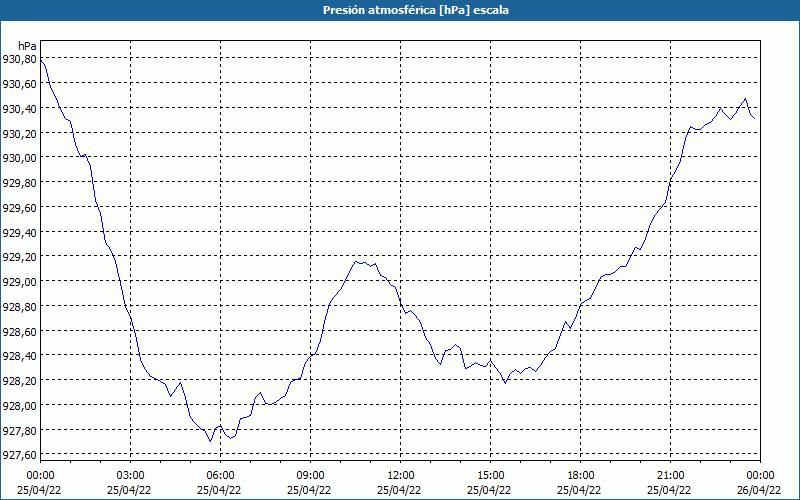Click the 929,20 y-axis value

tap(19, 257)
